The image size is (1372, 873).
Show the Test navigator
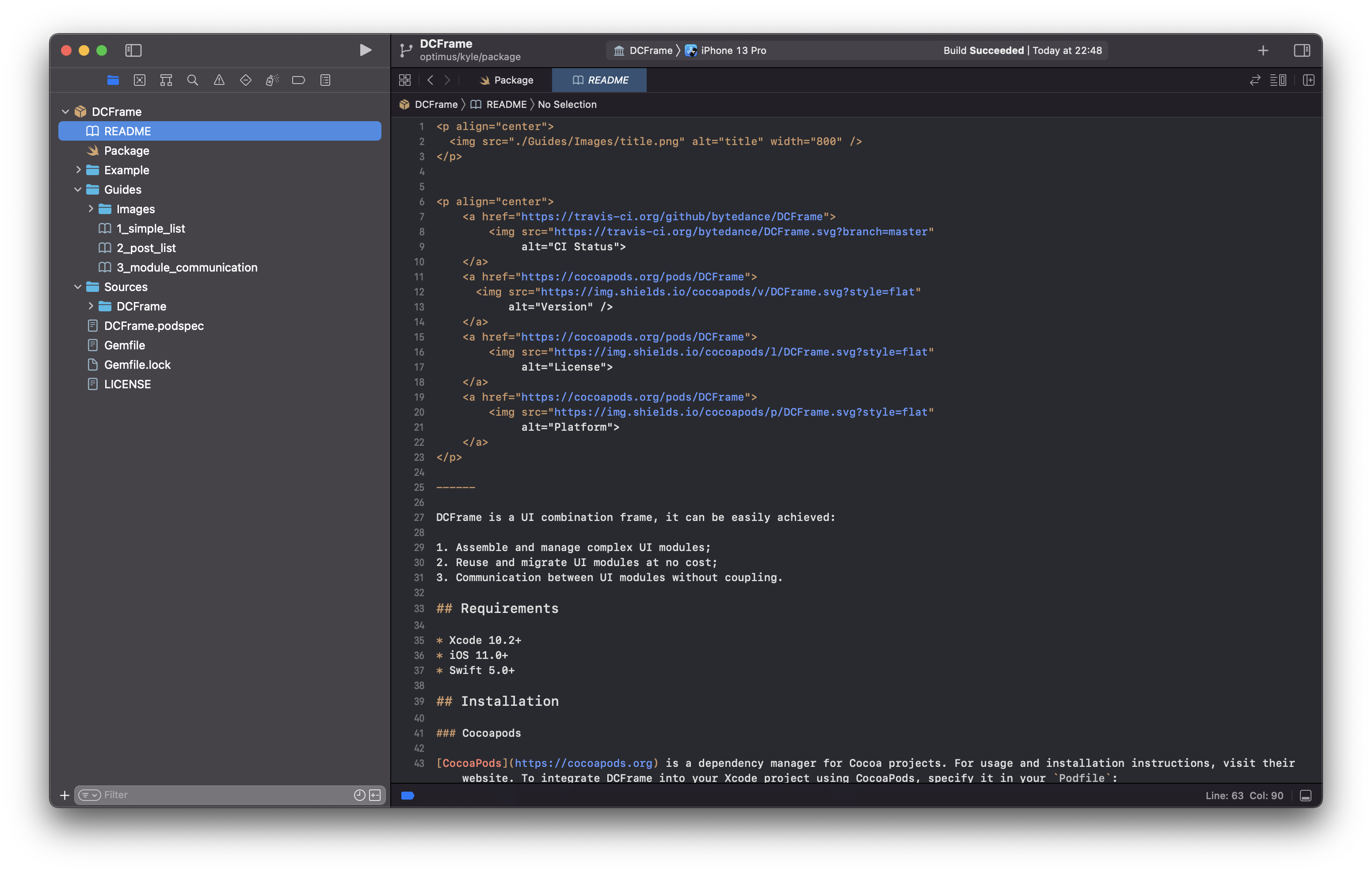tap(246, 80)
